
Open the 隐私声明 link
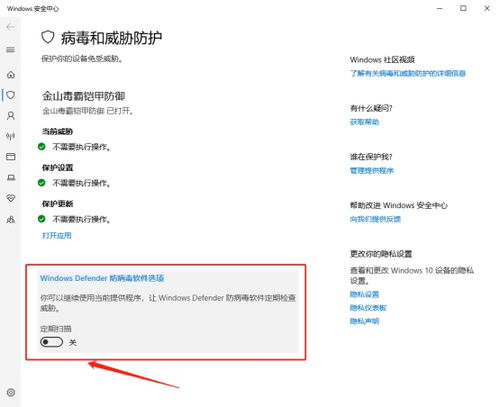tap(364, 321)
